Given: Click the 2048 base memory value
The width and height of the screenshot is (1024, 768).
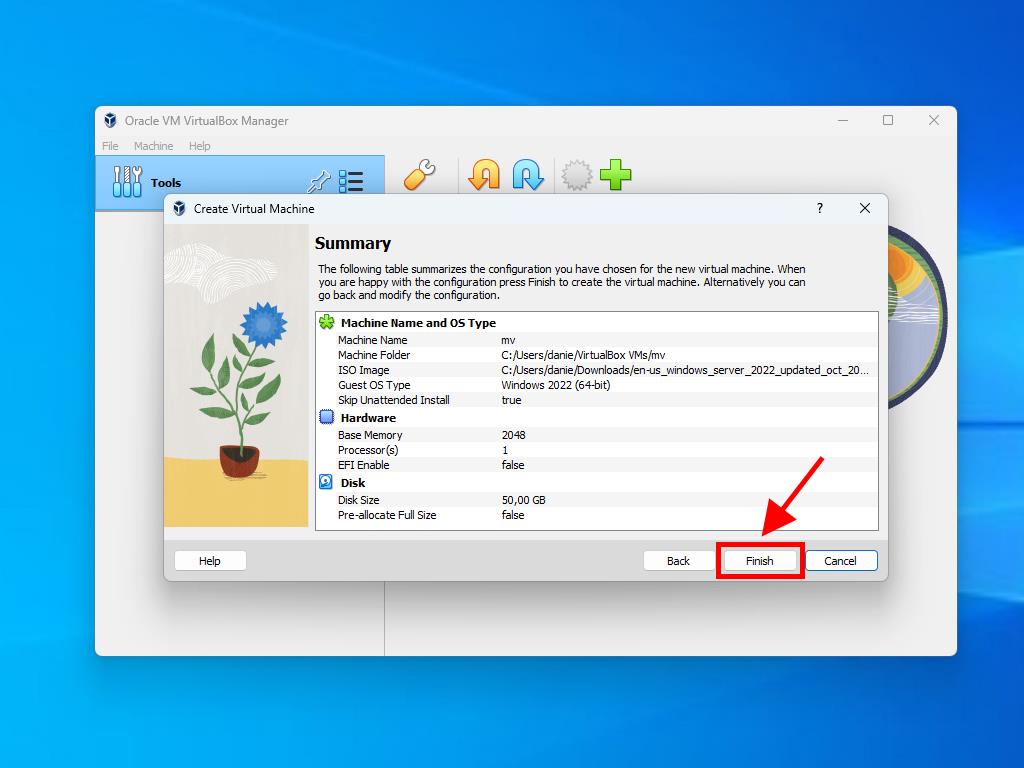Looking at the screenshot, I should point(513,435).
